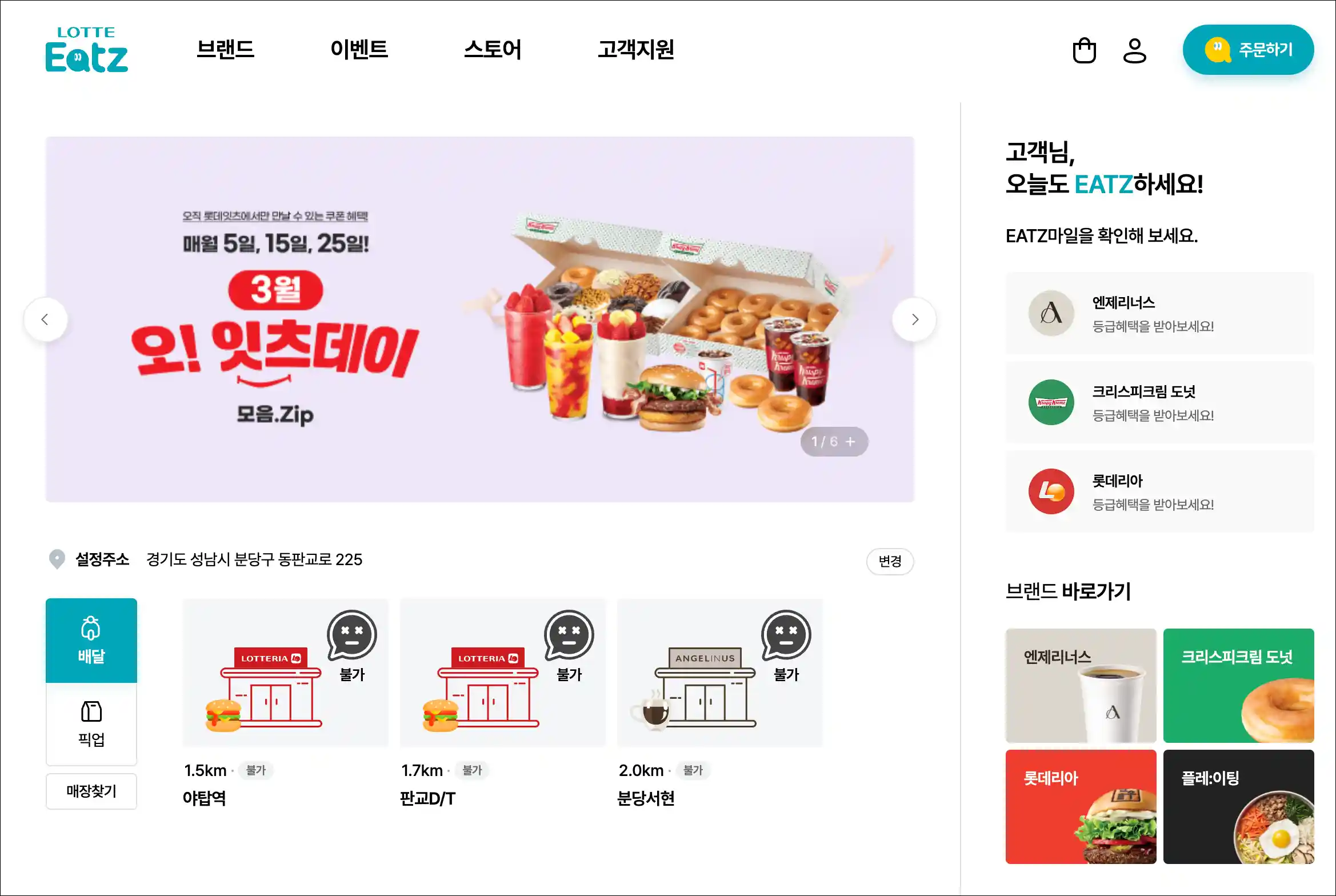The height and width of the screenshot is (896, 1336).
Task: Click the Lotte Eatz logo
Action: 87,50
